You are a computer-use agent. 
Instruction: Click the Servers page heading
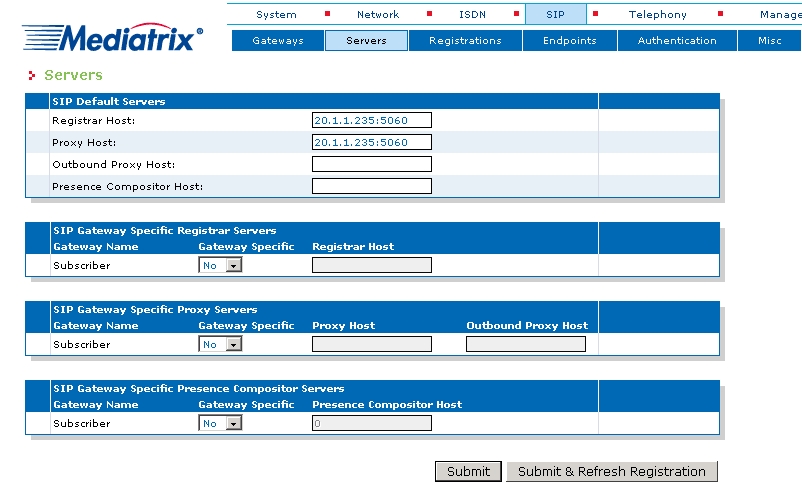(x=73, y=75)
